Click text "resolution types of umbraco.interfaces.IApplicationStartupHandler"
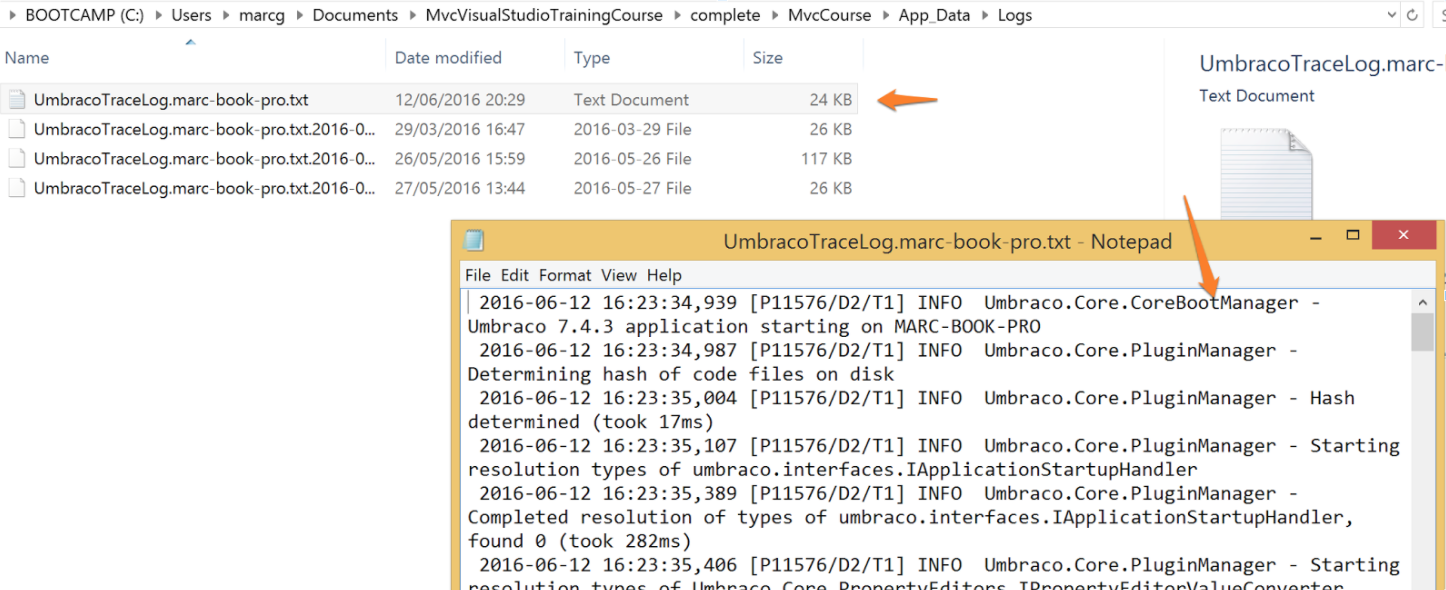The height and width of the screenshot is (590, 1446). pyautogui.click(x=832, y=470)
